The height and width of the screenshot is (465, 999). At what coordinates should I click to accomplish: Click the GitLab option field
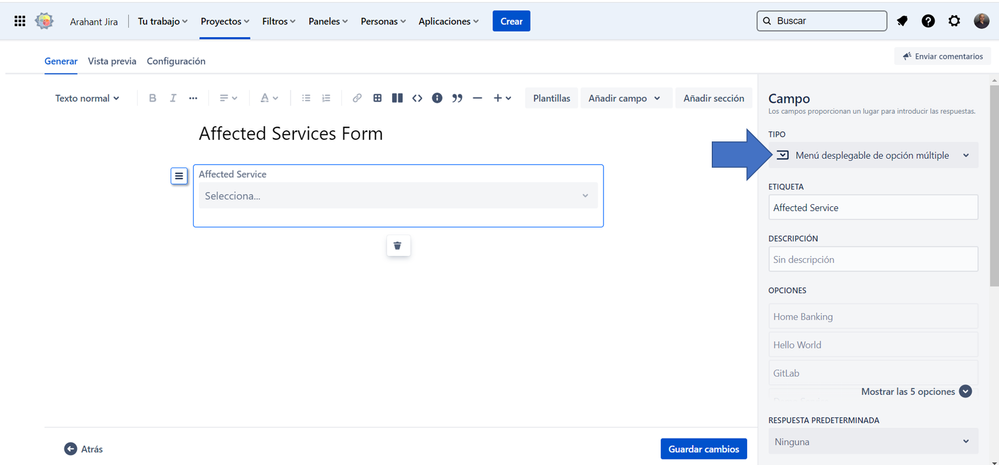point(873,373)
